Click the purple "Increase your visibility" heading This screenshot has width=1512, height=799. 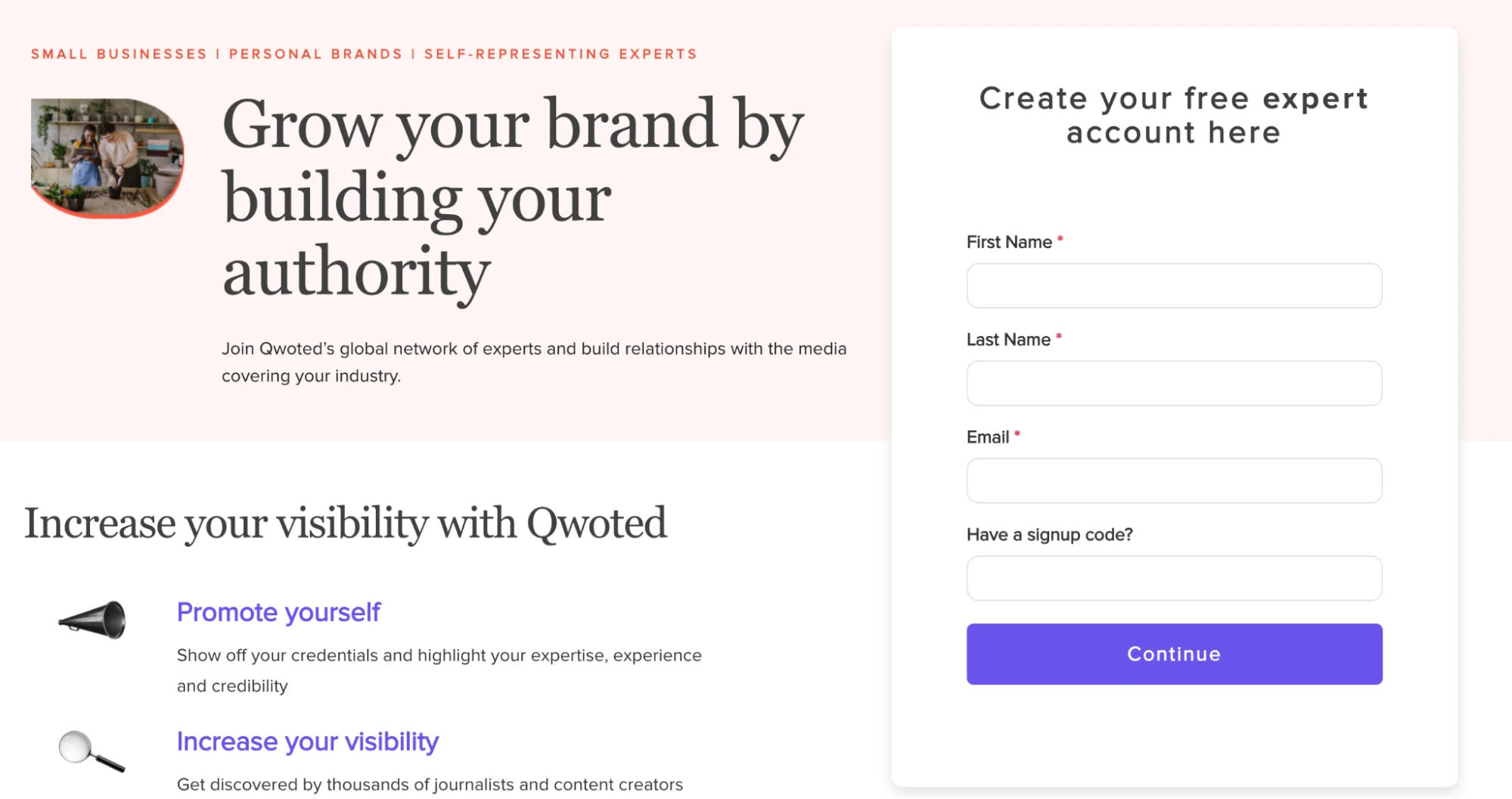[x=307, y=741]
